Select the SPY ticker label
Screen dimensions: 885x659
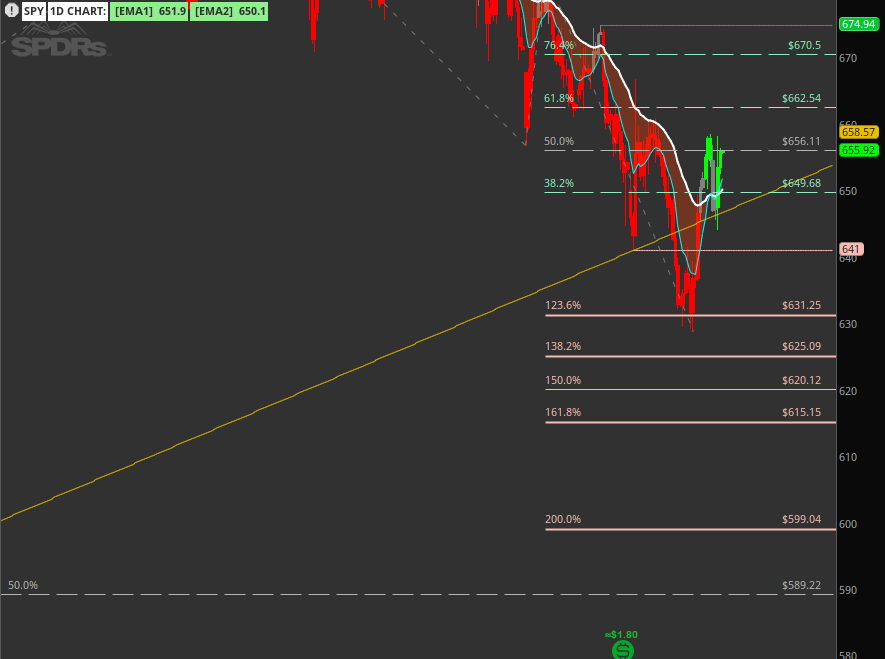pyautogui.click(x=33, y=11)
